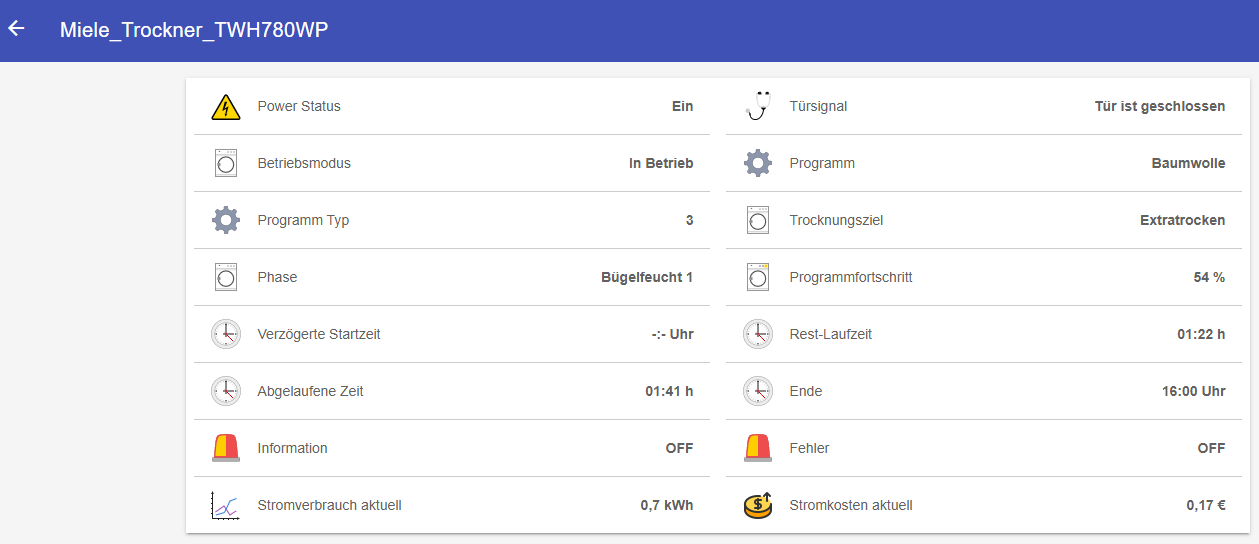Click the Verzögerte Startzeit label
Screen dimensions: 1259x544
click(x=319, y=334)
